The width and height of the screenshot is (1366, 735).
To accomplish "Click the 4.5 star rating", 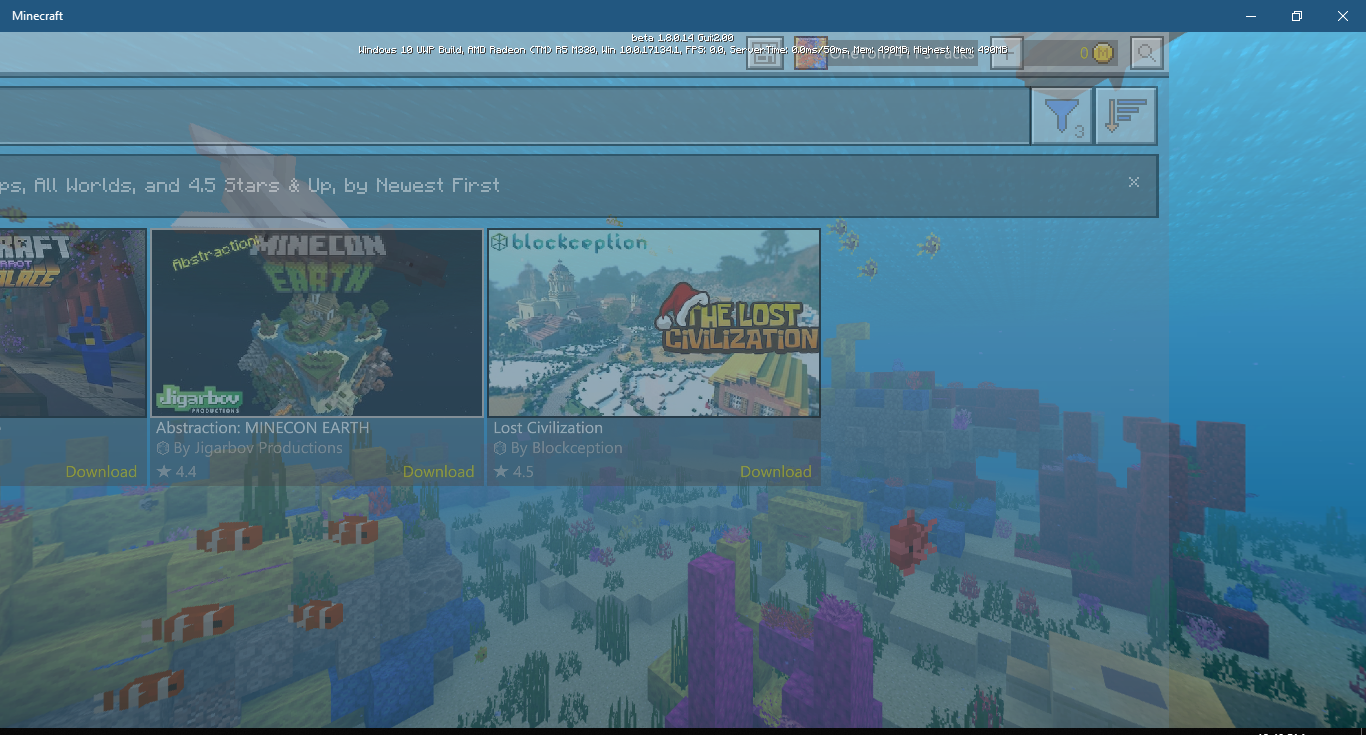I will [514, 472].
